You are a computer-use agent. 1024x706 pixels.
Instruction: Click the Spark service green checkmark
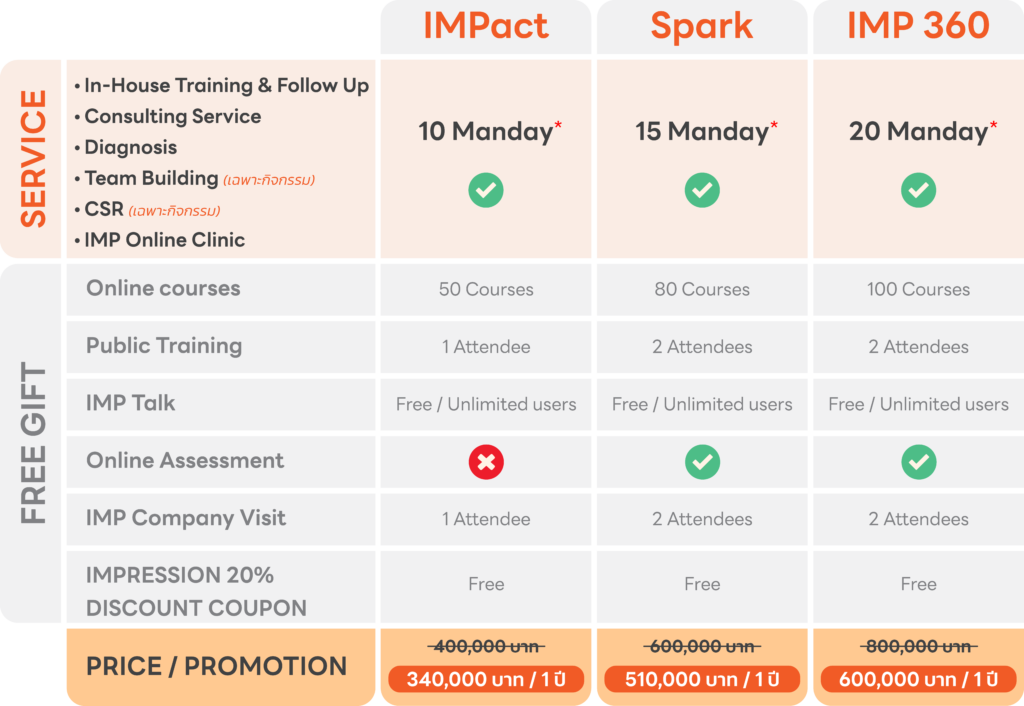(702, 190)
